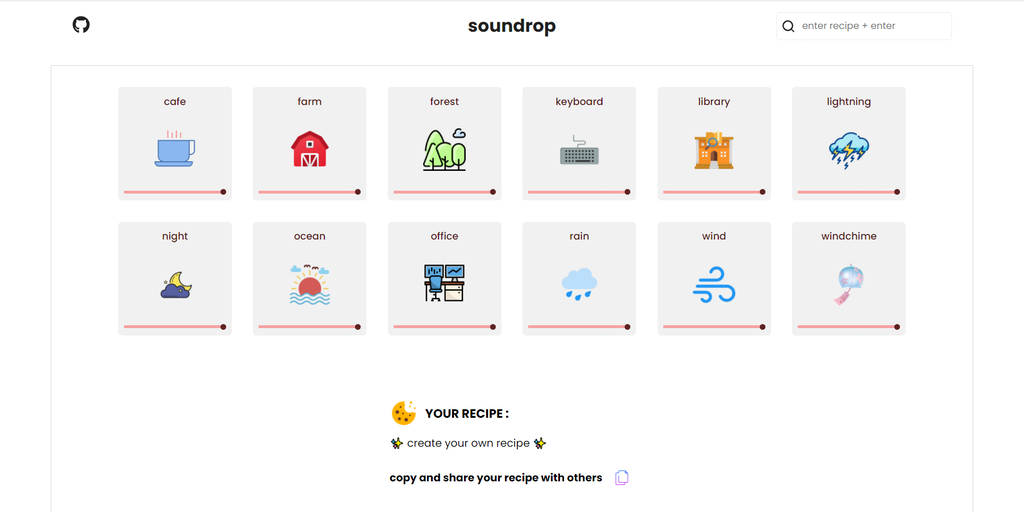The image size is (1024, 512).
Task: Click the 'ocean' card label
Action: tap(310, 236)
